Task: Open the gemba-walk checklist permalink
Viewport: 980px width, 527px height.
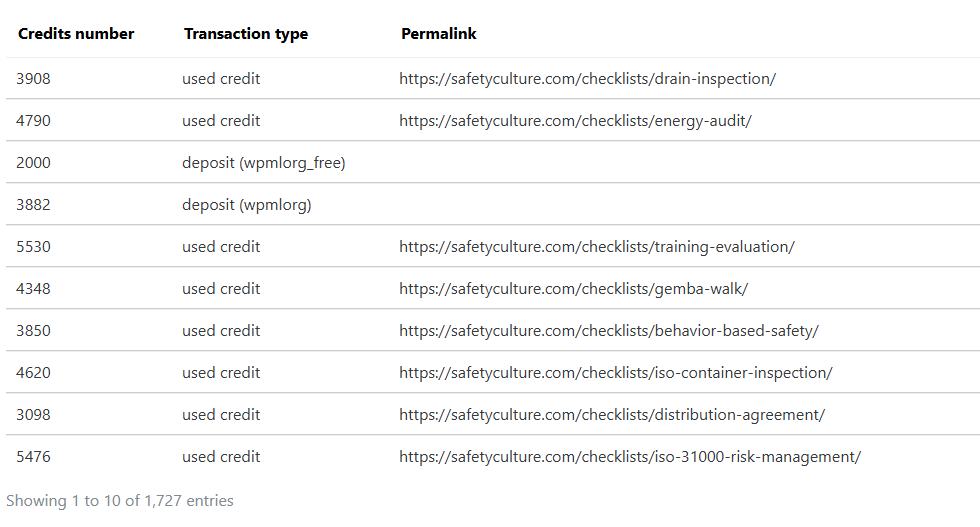Action: tap(574, 289)
